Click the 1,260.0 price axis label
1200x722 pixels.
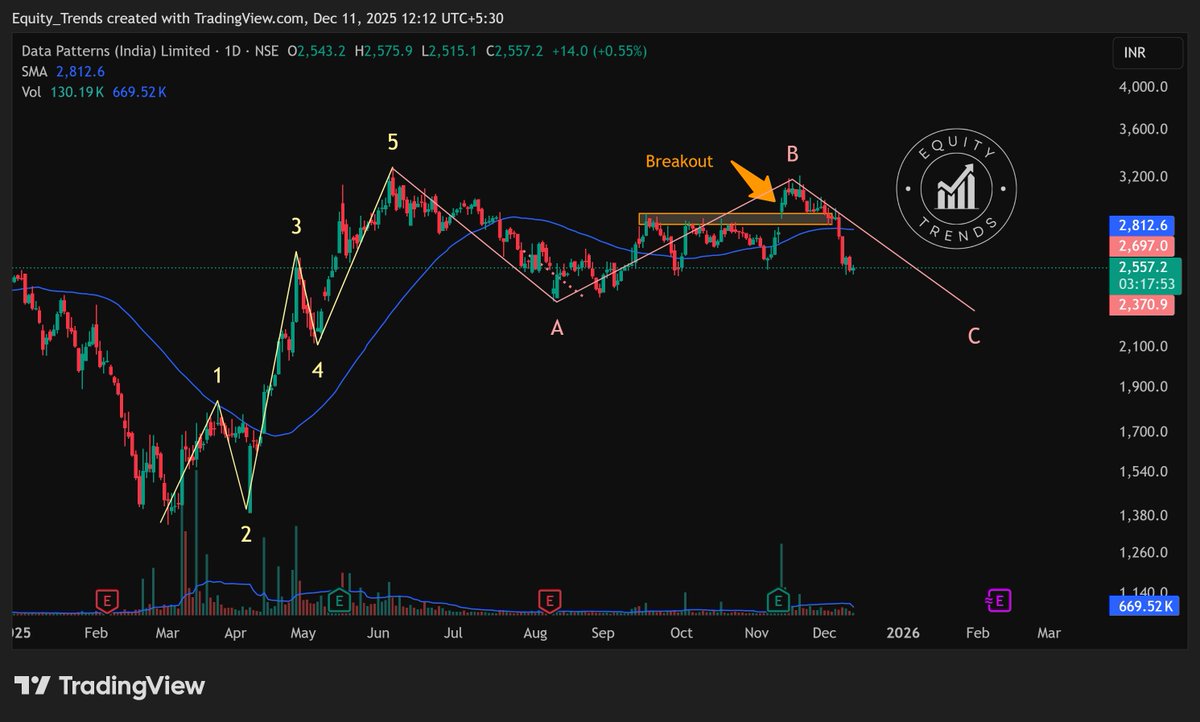1144,552
